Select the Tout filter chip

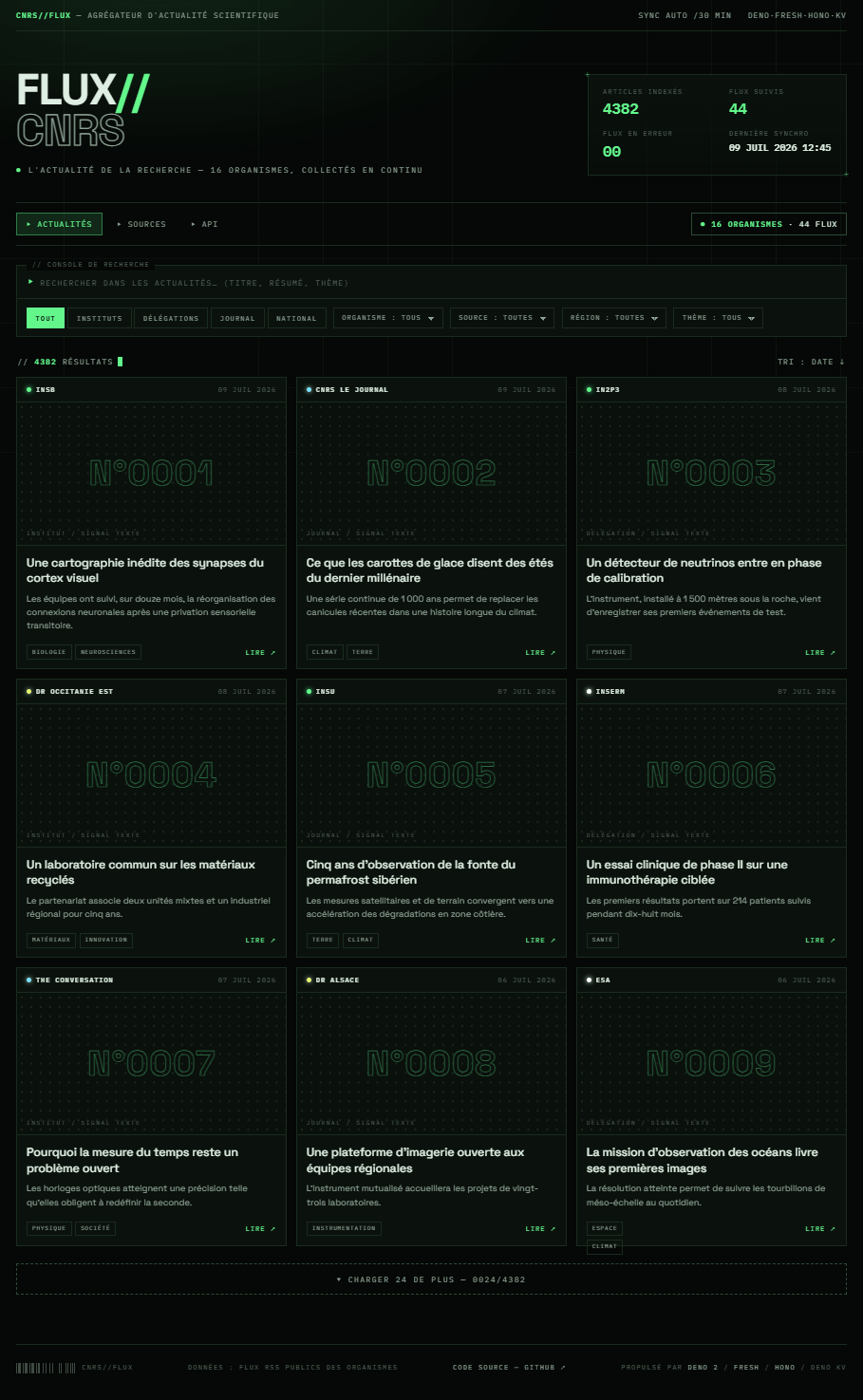[46, 318]
